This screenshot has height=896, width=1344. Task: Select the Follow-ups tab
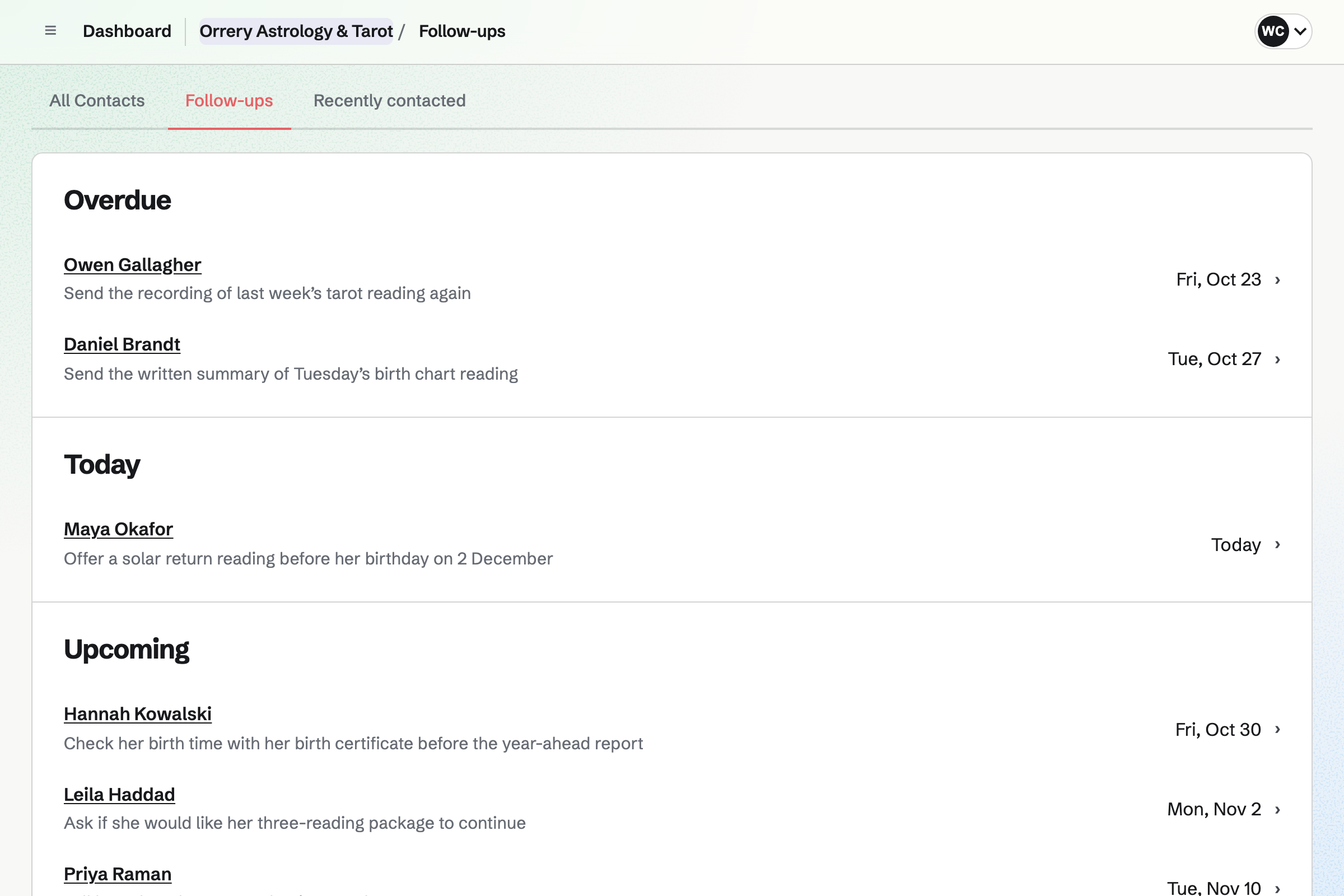tap(229, 101)
